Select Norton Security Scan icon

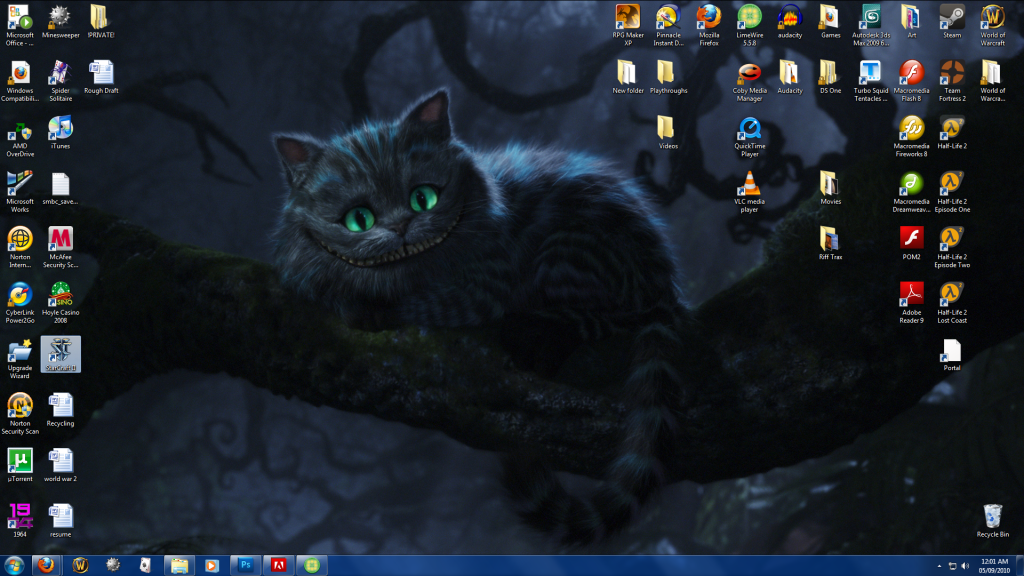[20, 413]
